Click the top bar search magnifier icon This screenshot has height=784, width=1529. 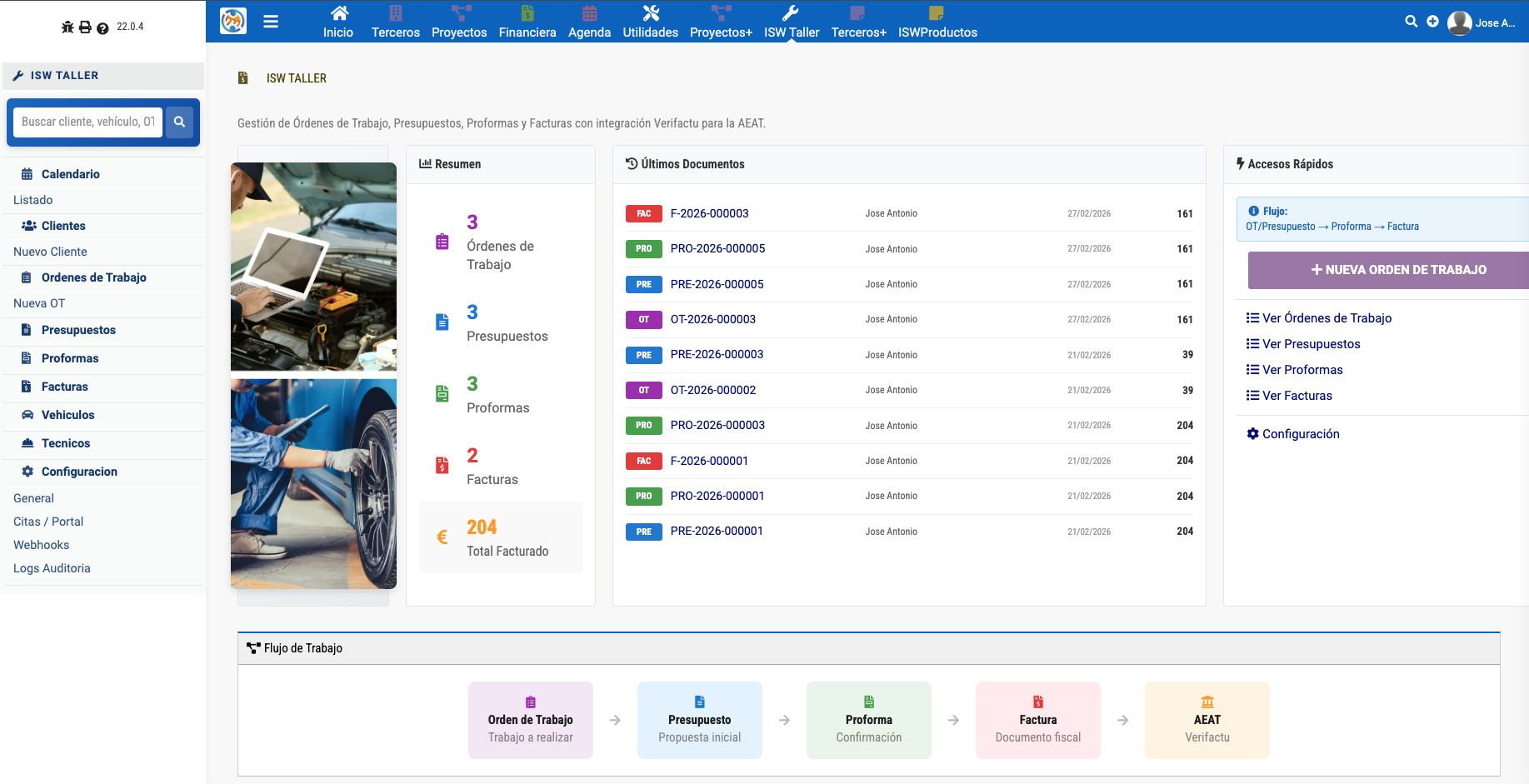click(x=1411, y=22)
